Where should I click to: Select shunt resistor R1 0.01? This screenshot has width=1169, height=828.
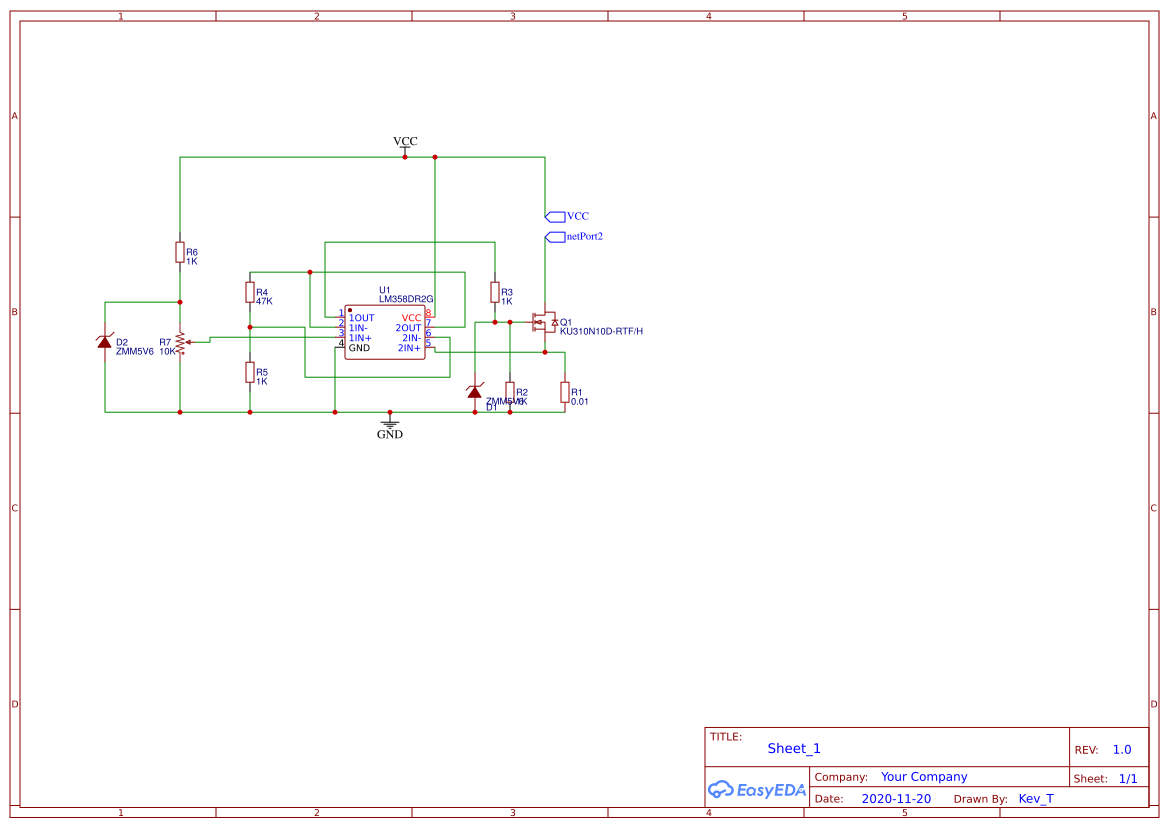tap(563, 391)
